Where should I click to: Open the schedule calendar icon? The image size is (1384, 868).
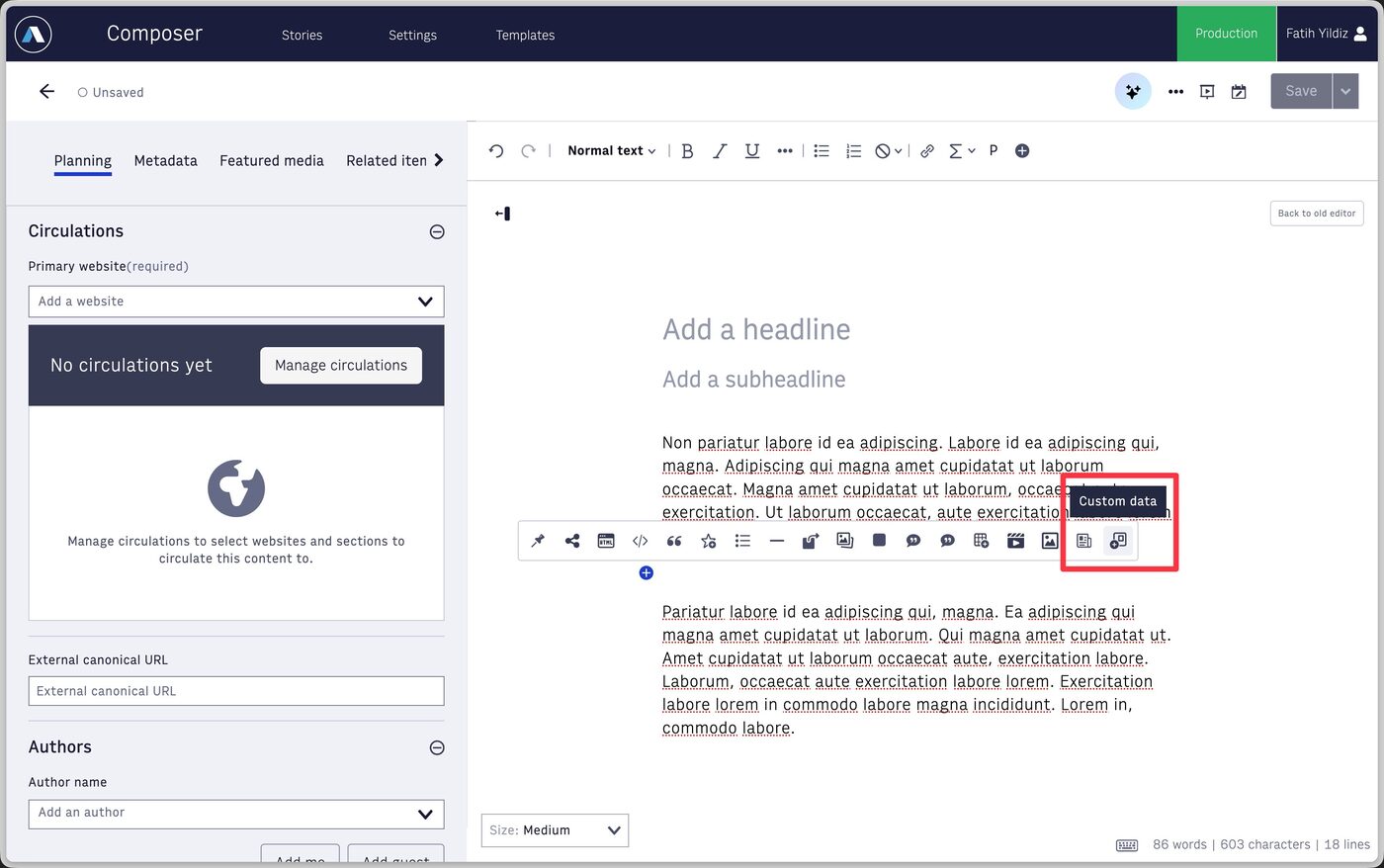[x=1239, y=92]
